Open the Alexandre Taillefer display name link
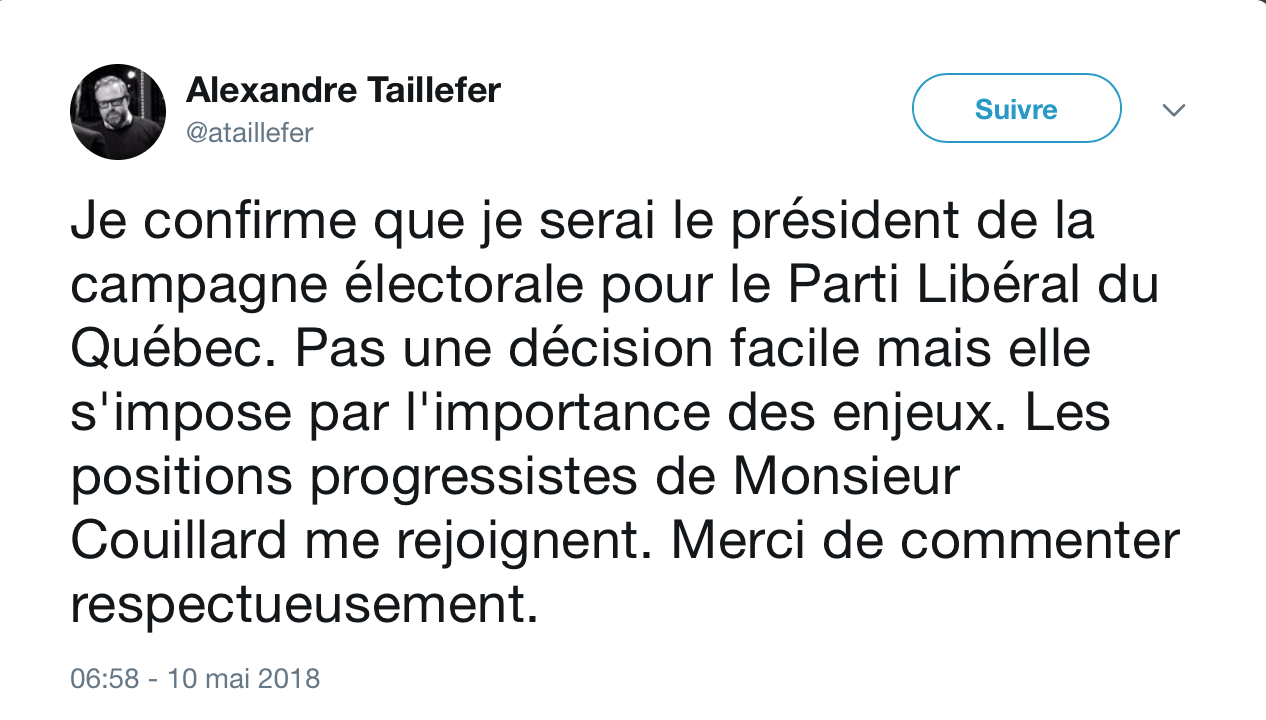1266x720 pixels. tap(343, 91)
